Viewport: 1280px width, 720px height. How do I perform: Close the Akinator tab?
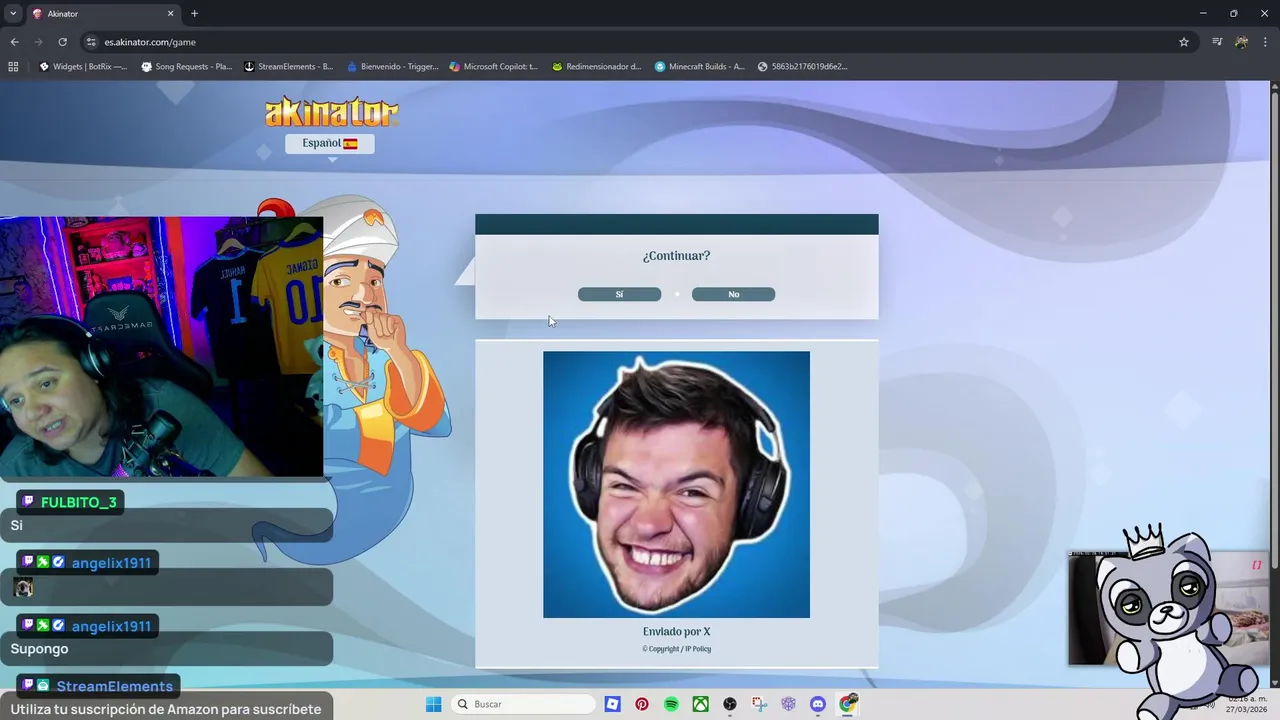[x=170, y=14]
